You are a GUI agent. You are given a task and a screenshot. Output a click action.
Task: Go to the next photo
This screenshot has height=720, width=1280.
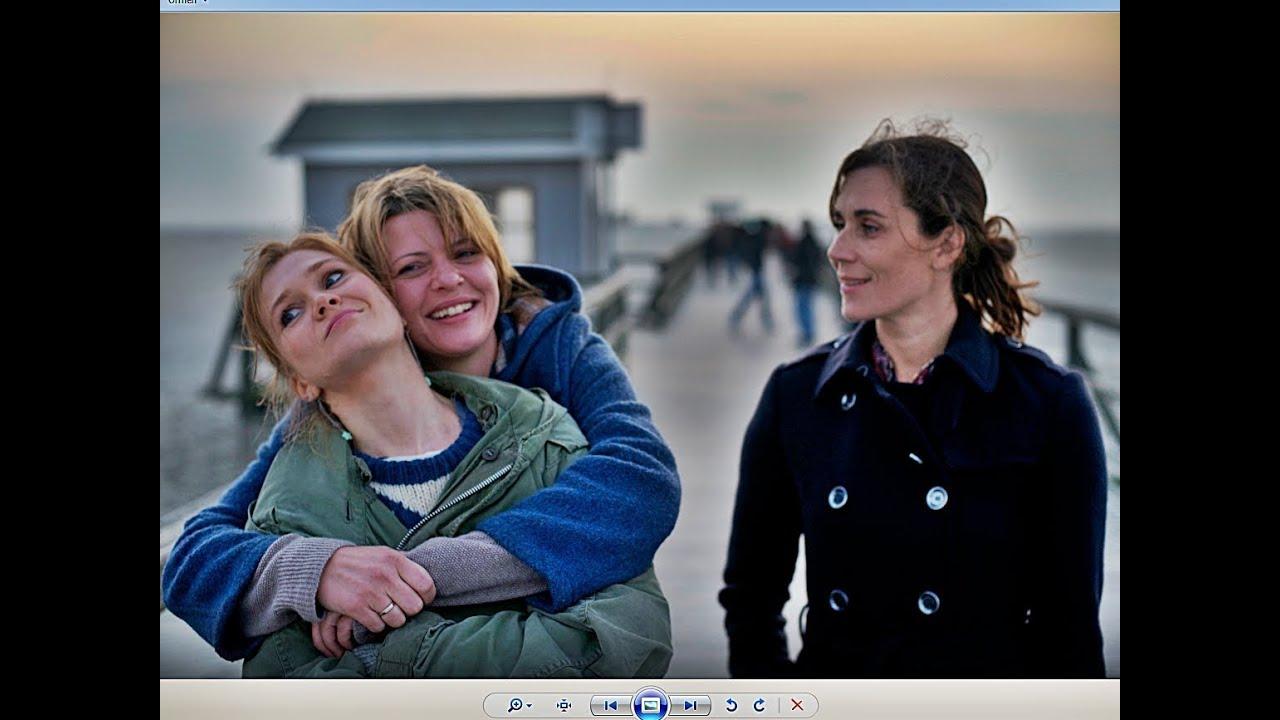pos(690,705)
